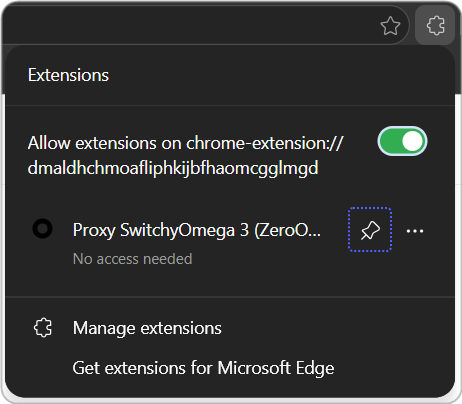Image resolution: width=462 pixels, height=404 pixels.
Task: Click the favorites star icon in address bar
Action: 390,26
